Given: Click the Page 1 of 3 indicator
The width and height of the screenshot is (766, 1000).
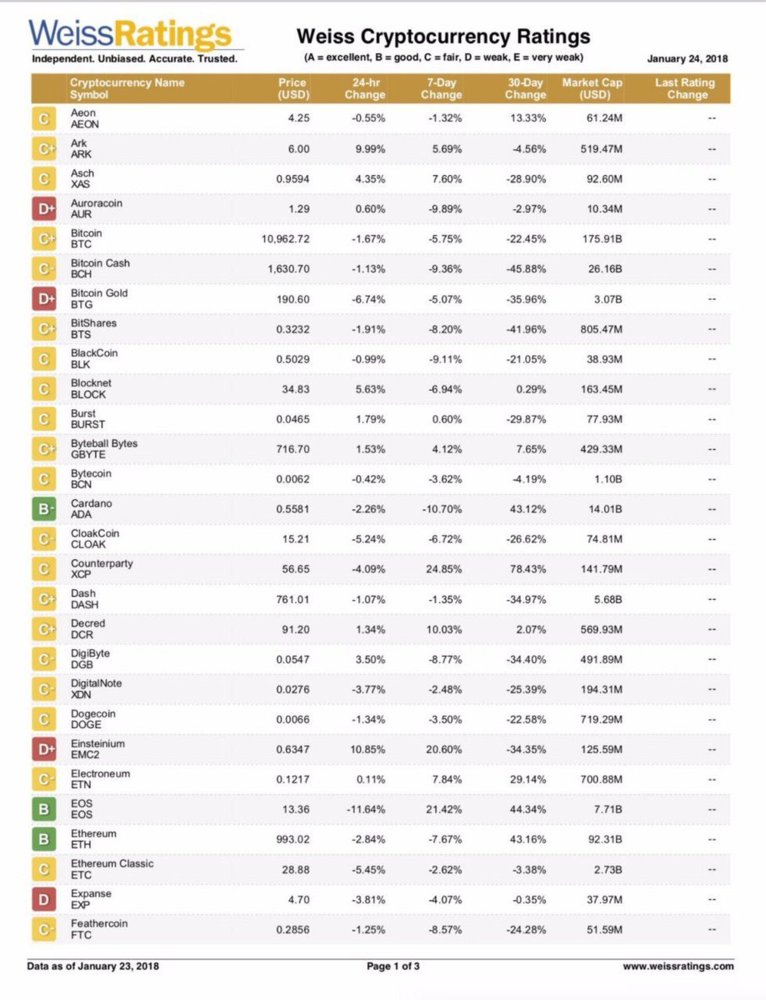Looking at the screenshot, I should [x=393, y=966].
